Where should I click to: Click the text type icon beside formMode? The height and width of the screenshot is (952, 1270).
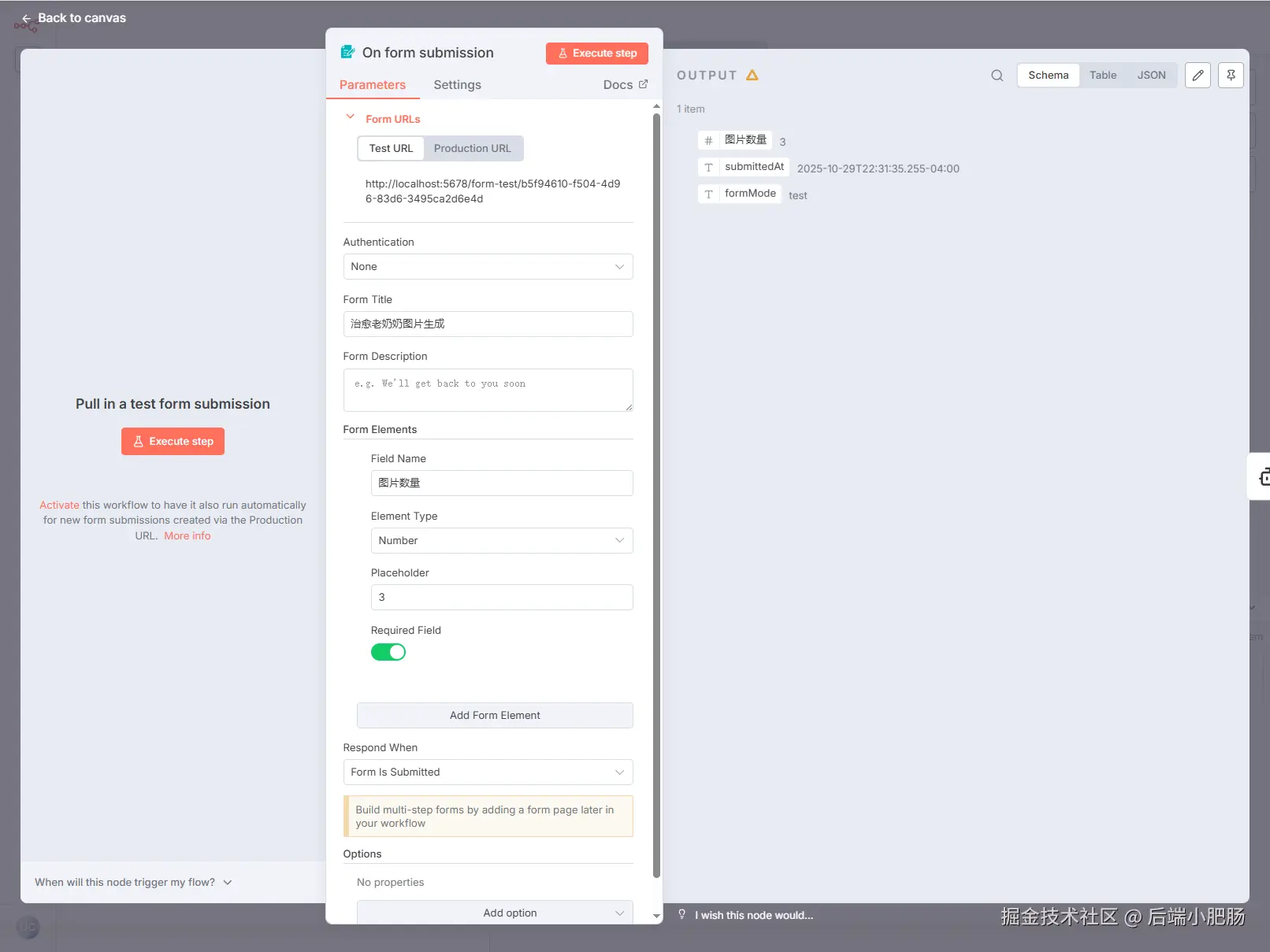(708, 194)
